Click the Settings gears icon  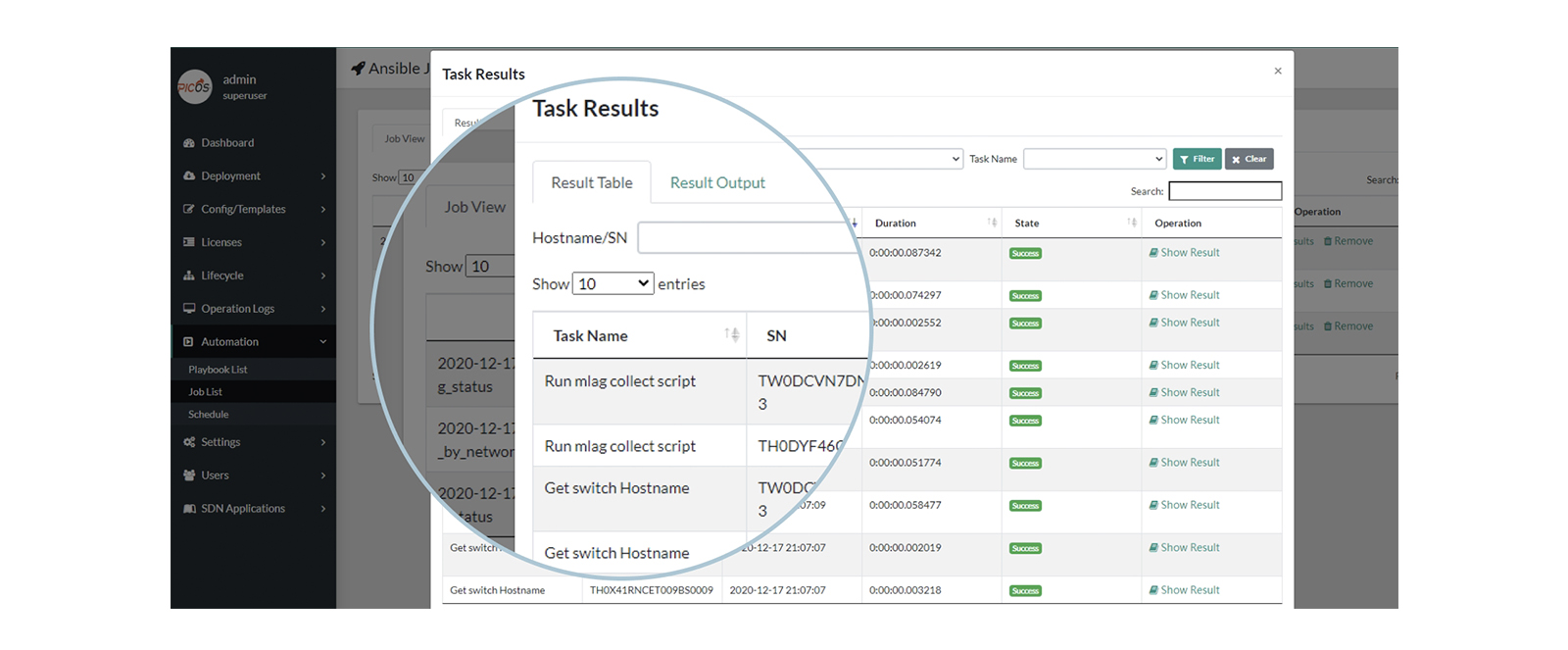point(189,442)
